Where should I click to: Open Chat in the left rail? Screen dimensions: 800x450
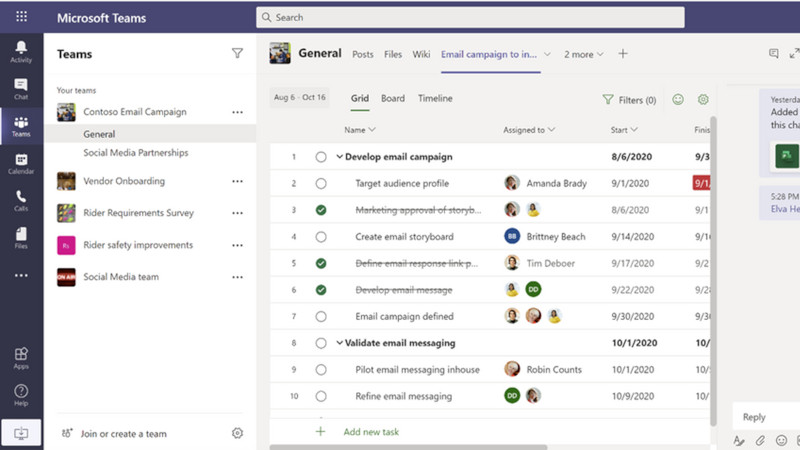[21, 89]
